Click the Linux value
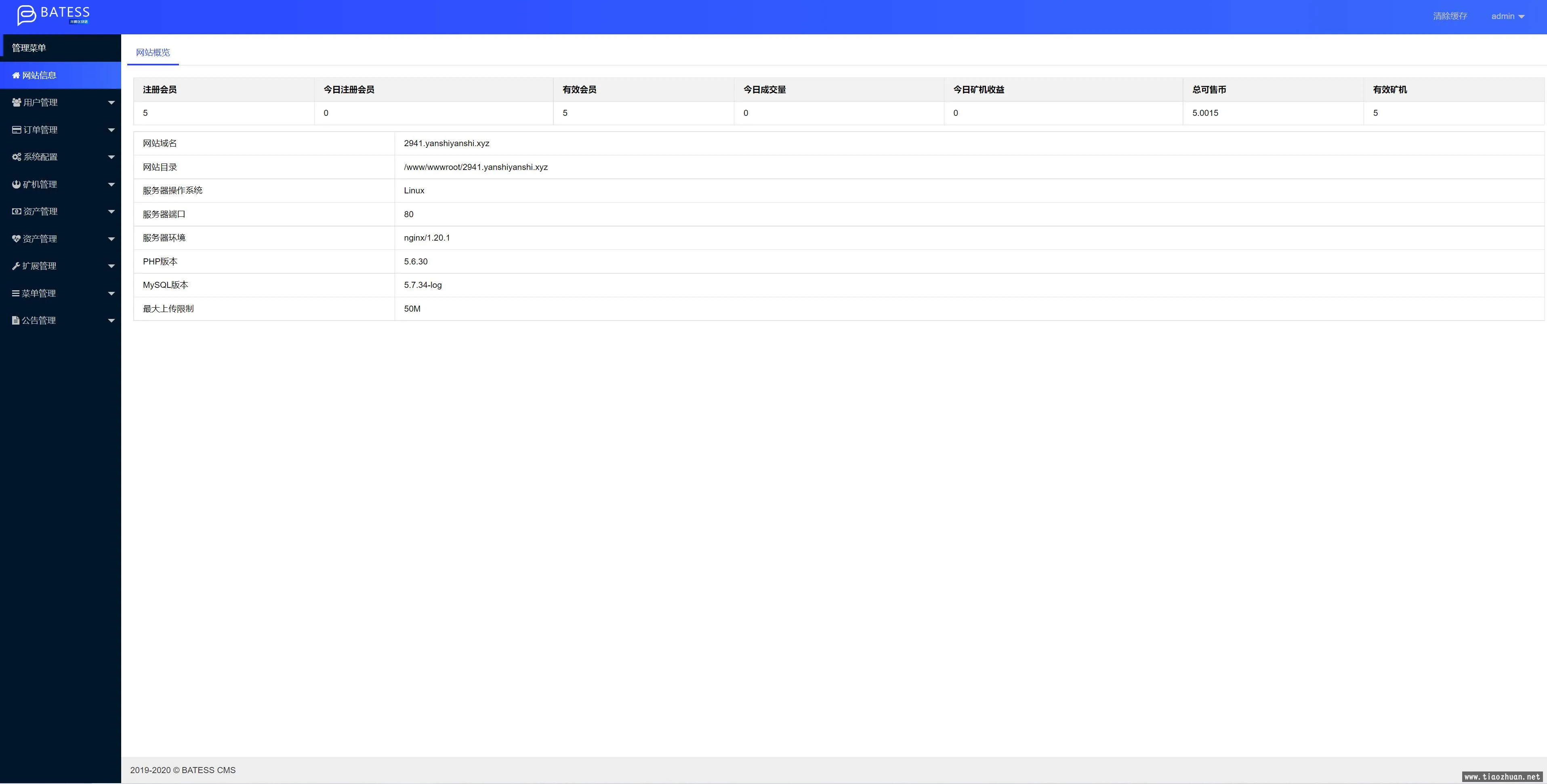Viewport: 1547px width, 784px height. click(414, 190)
